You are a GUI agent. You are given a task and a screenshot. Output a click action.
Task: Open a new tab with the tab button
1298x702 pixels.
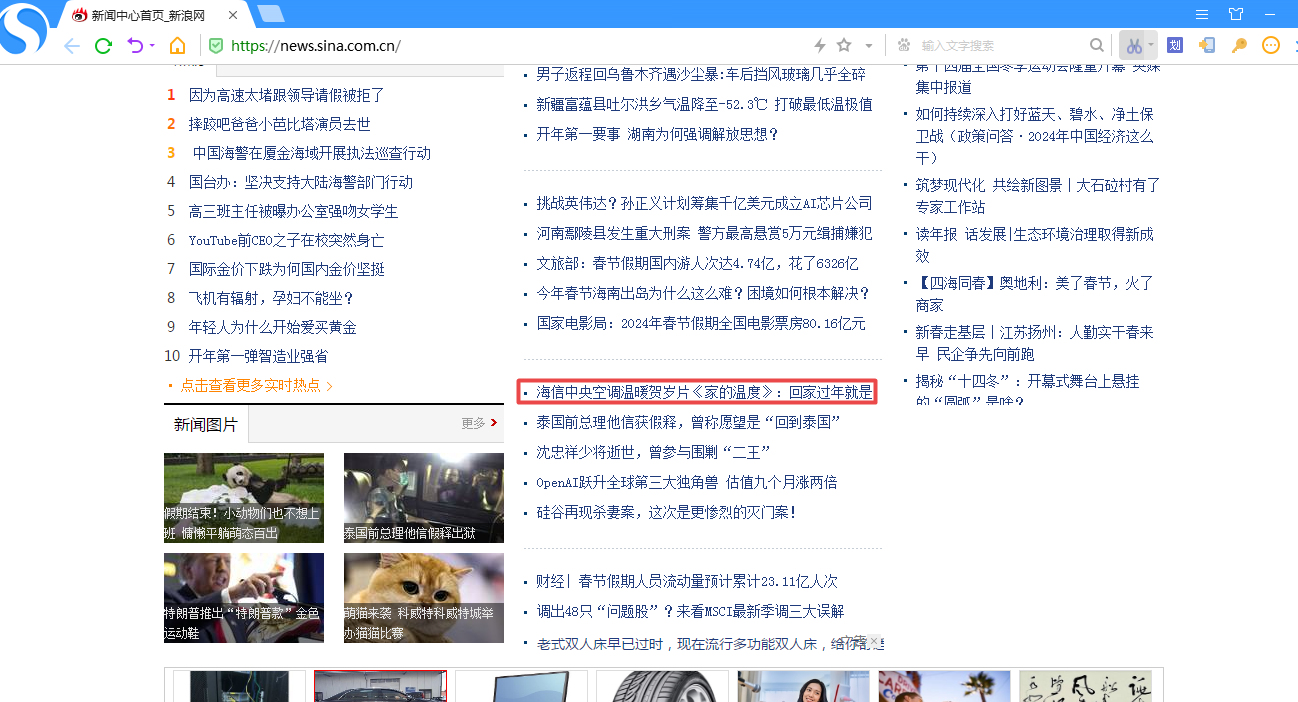(270, 14)
